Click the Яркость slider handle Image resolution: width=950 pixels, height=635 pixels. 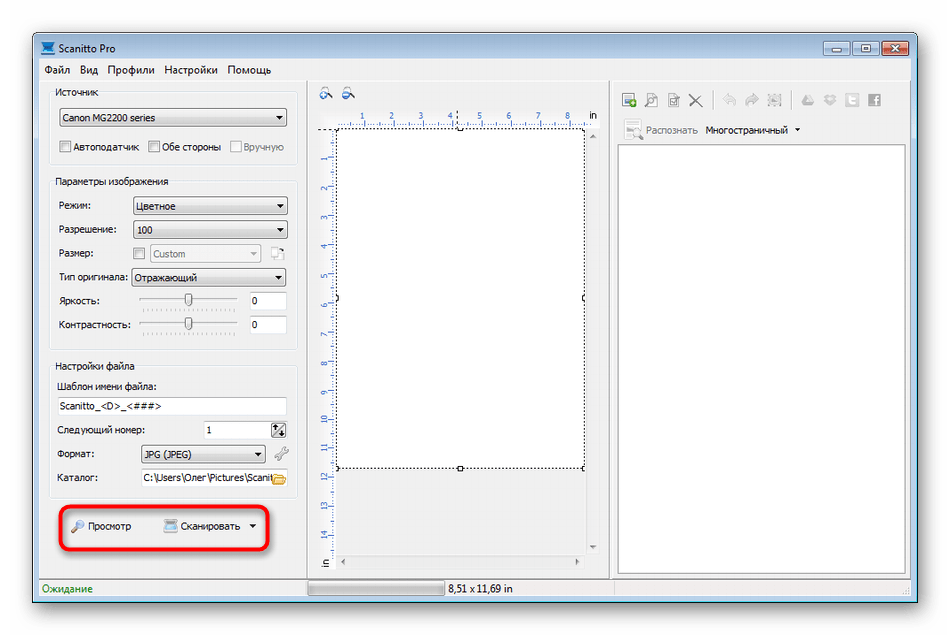point(188,298)
